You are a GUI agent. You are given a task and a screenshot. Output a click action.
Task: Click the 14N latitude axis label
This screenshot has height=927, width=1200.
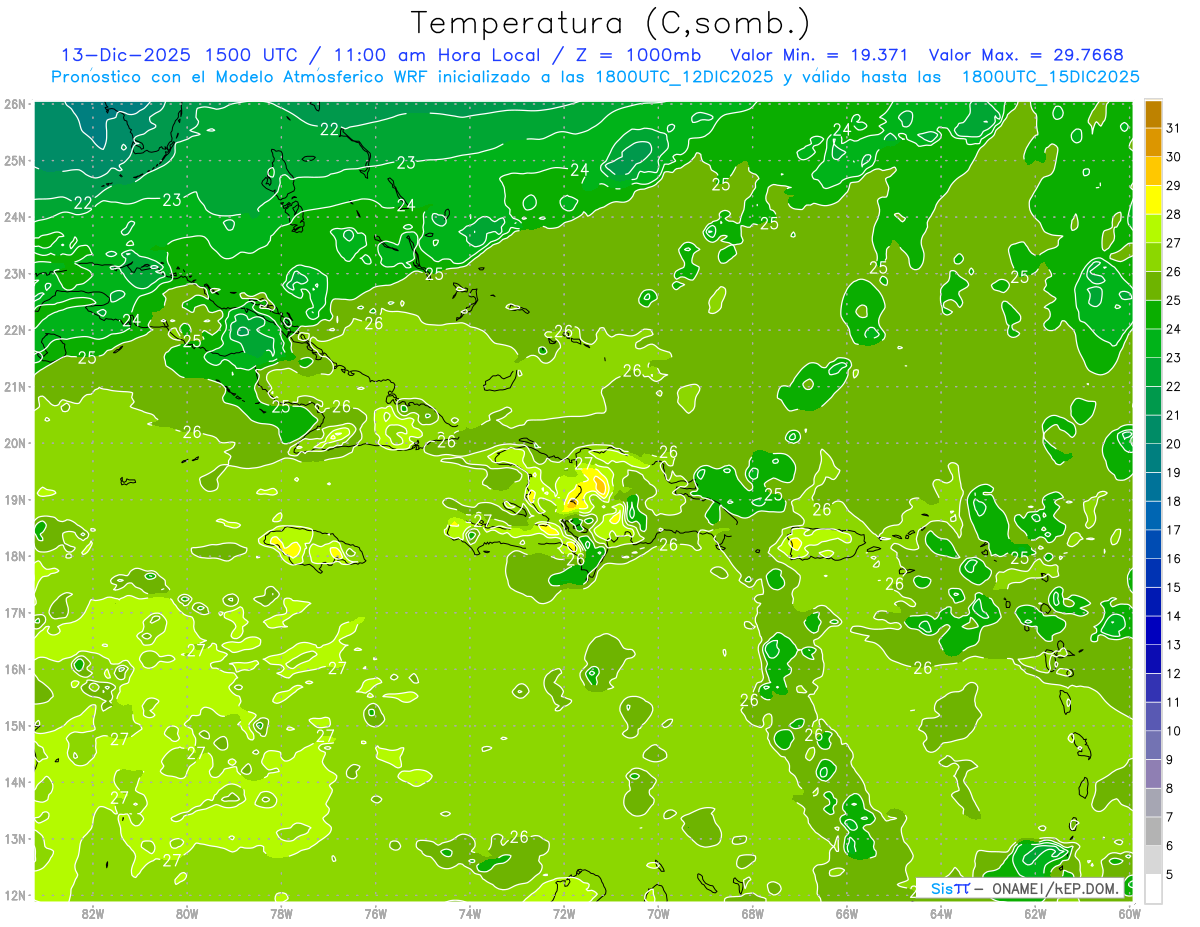point(15,782)
